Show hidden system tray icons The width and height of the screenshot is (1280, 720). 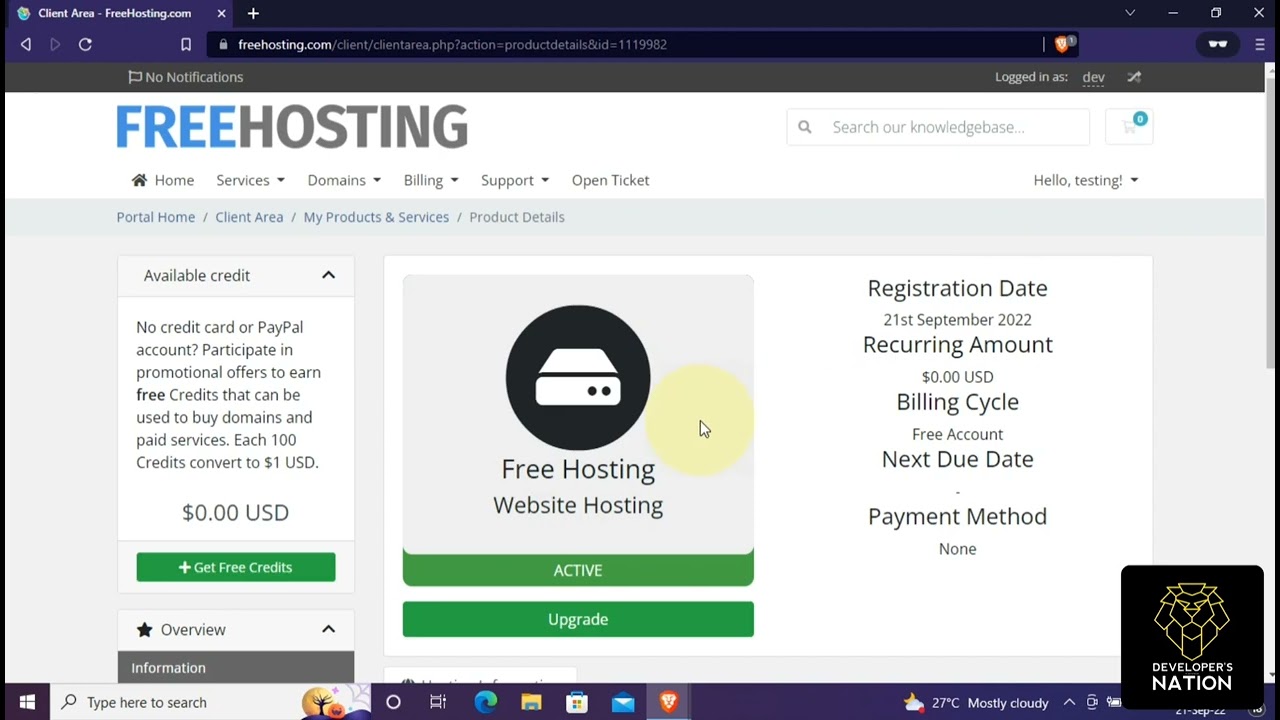1069,702
